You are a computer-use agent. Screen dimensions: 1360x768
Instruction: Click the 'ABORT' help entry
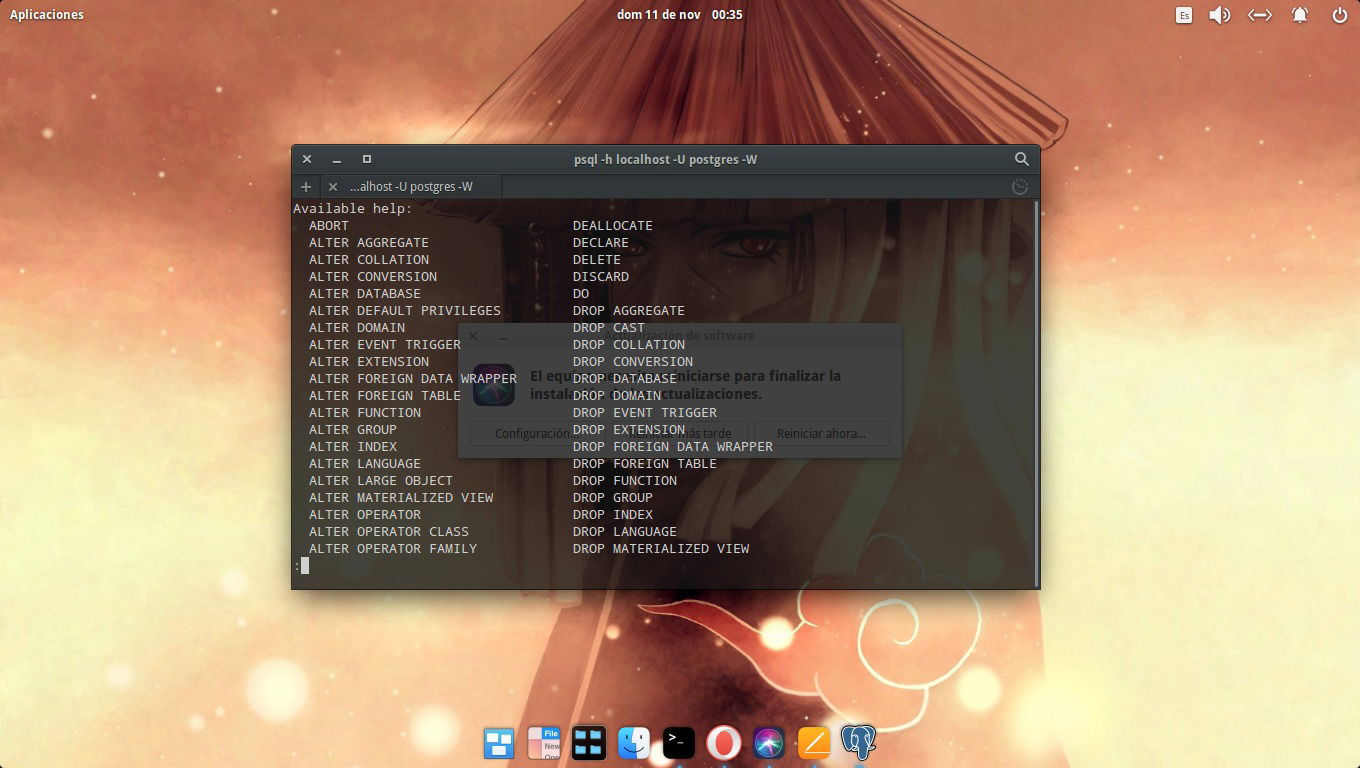[x=329, y=225]
